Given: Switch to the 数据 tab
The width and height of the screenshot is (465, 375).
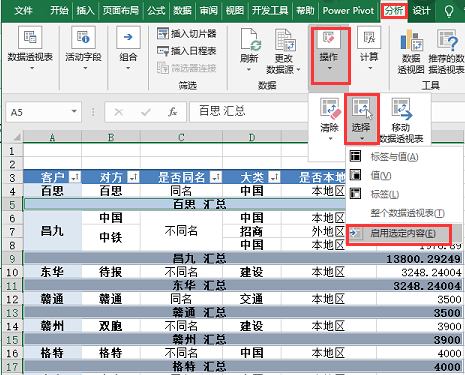Looking at the screenshot, I should pyautogui.click(x=183, y=11).
